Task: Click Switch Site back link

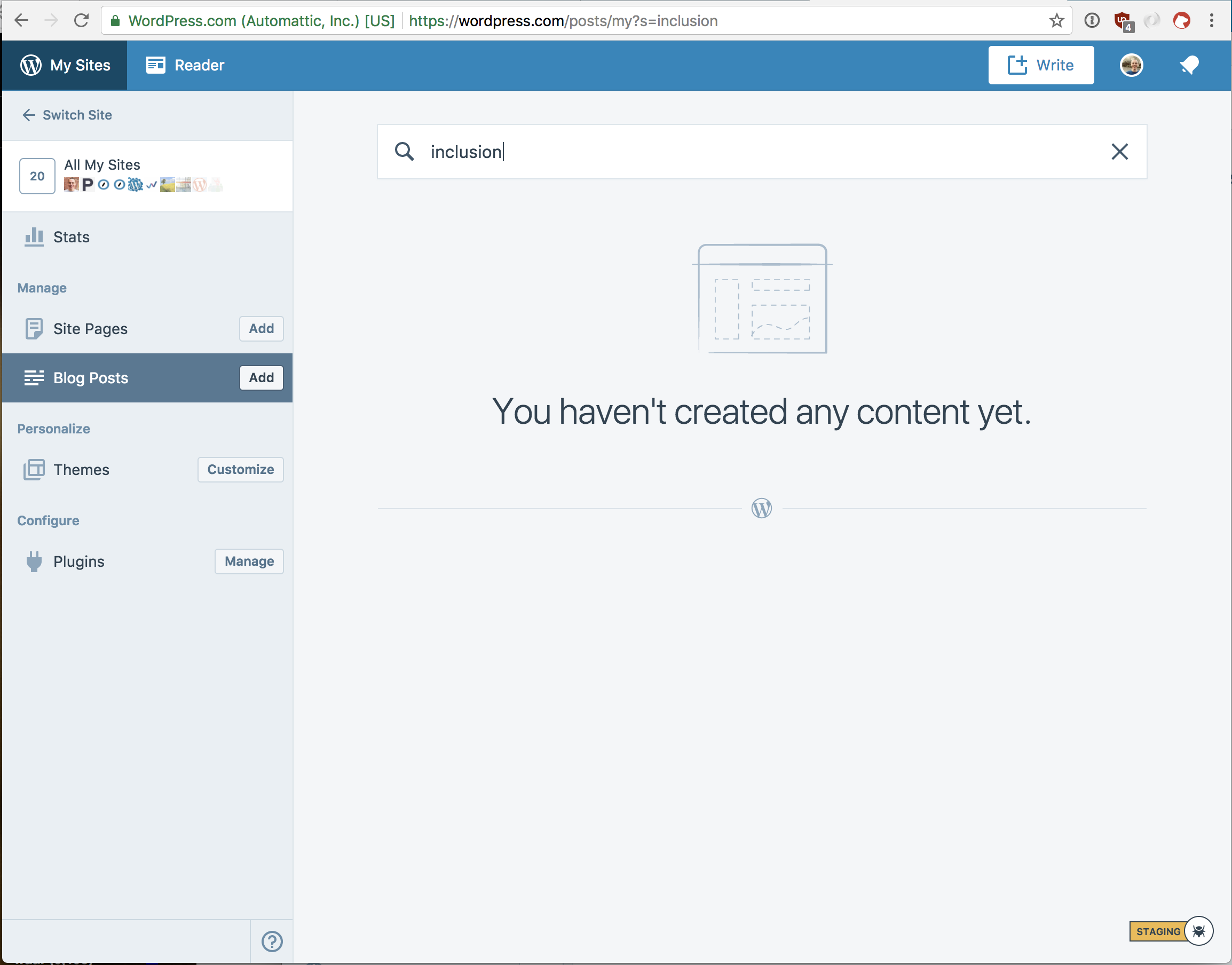Action: 67,115
